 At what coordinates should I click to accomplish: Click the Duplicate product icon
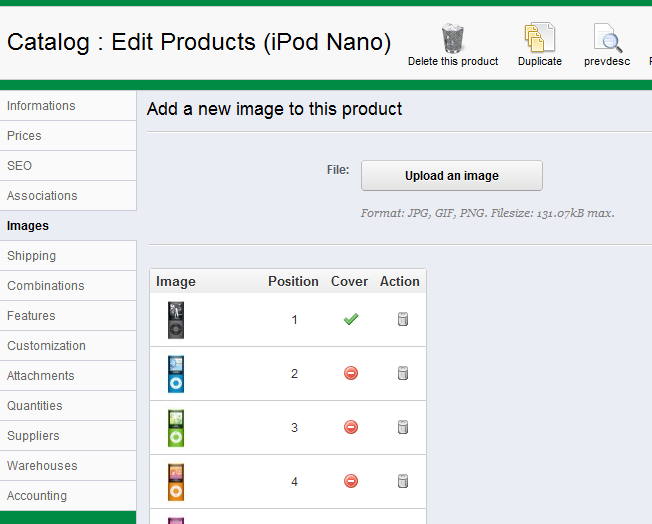coord(539,39)
